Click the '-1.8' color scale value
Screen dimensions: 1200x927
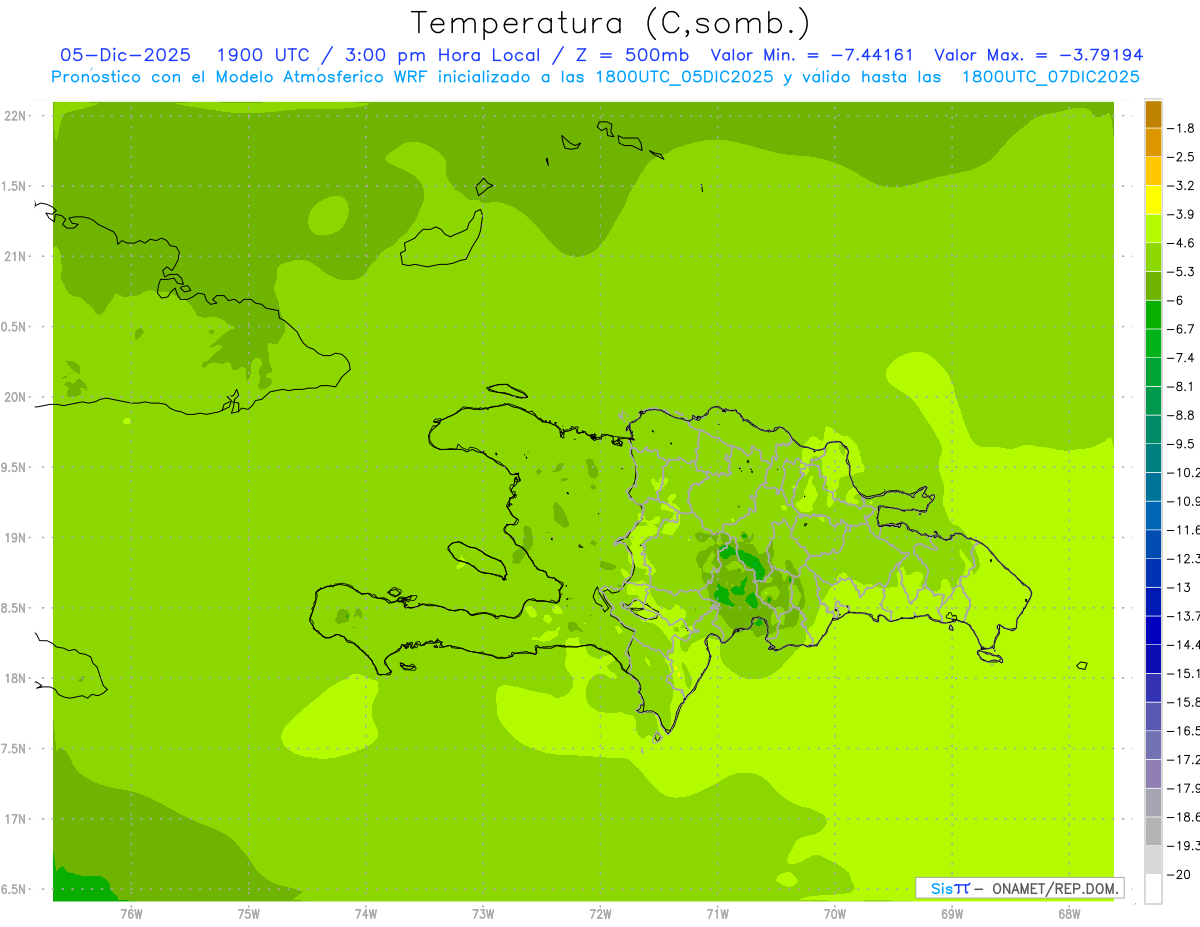pos(1181,128)
